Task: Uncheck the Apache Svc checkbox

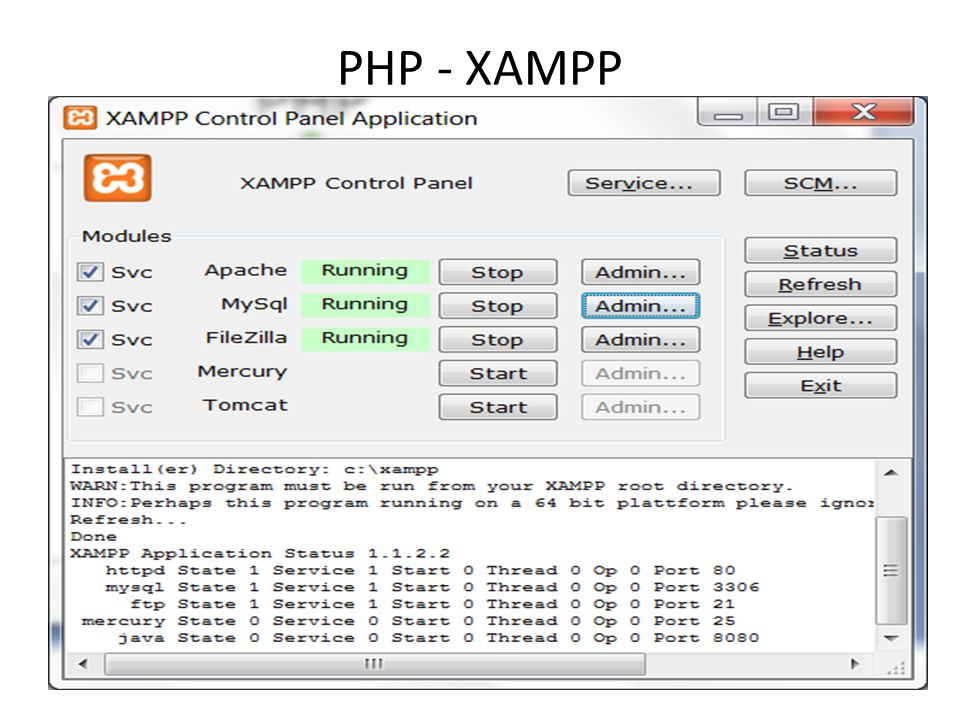Action: (x=90, y=272)
